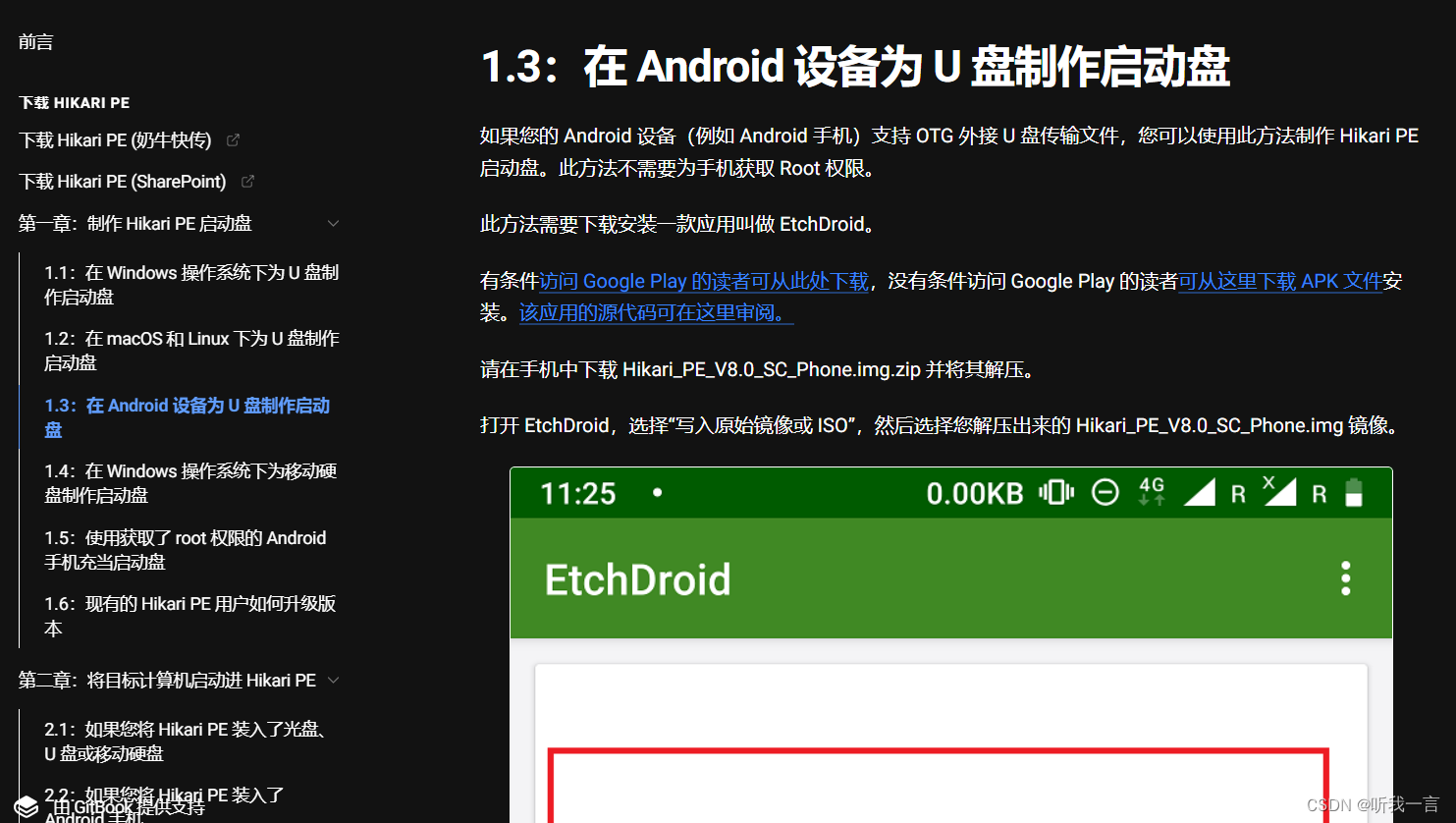Go to section 1.2 macOS 和 Linux page
Viewport: 1456px width, 823px height.
point(191,351)
